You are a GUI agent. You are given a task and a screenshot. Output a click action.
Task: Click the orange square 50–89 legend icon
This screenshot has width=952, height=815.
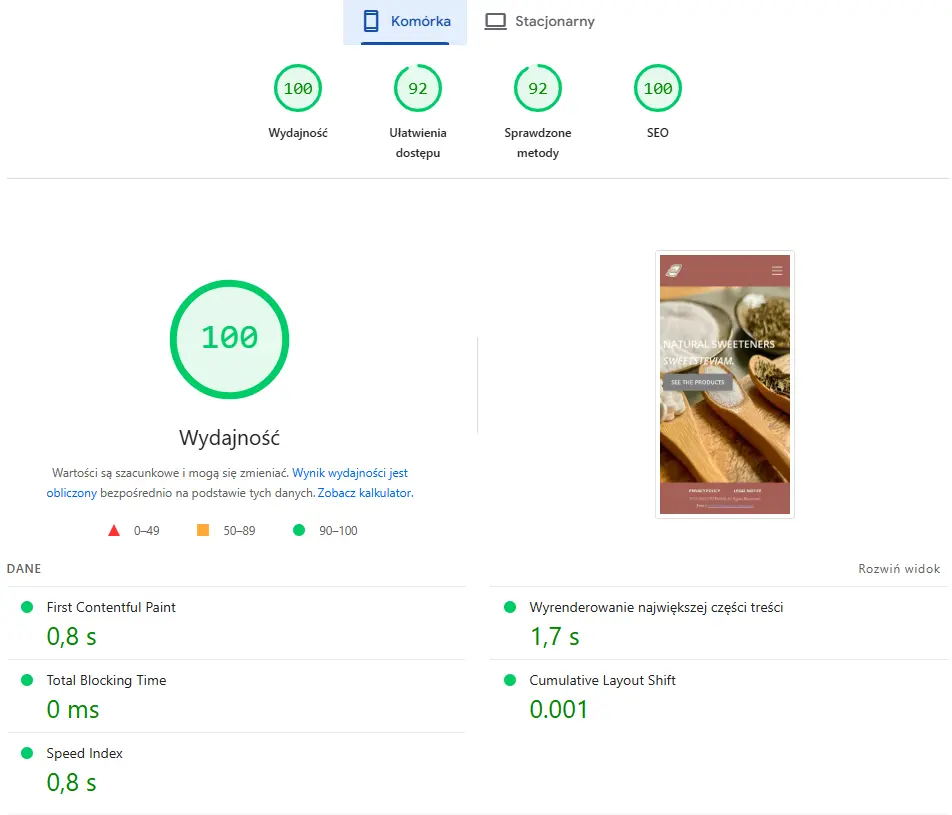click(203, 530)
